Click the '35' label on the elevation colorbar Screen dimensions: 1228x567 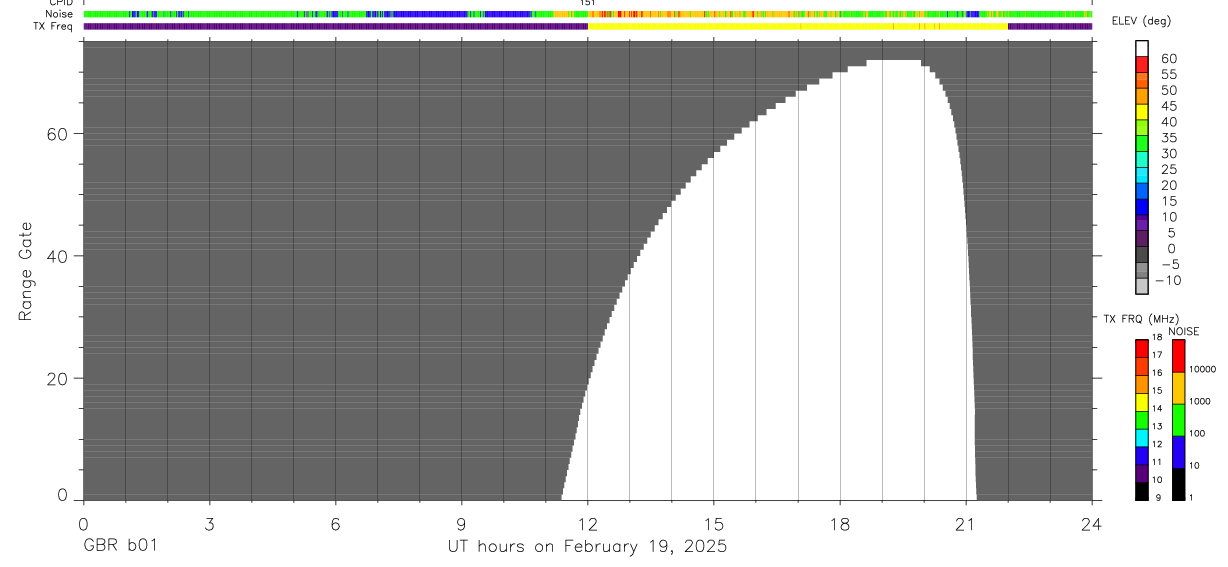1170,138
